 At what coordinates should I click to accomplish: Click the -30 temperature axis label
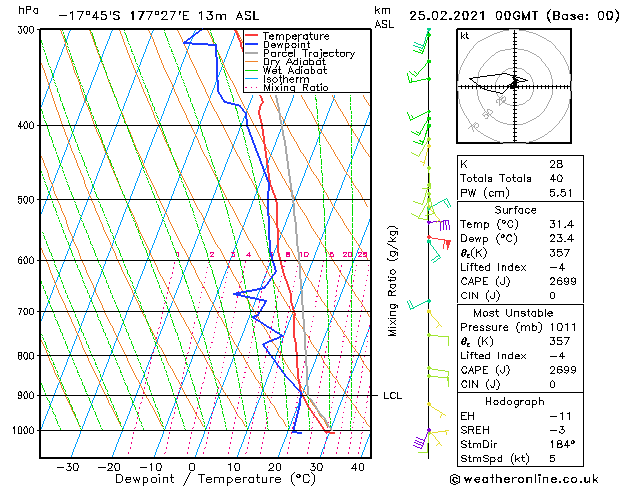(67, 468)
